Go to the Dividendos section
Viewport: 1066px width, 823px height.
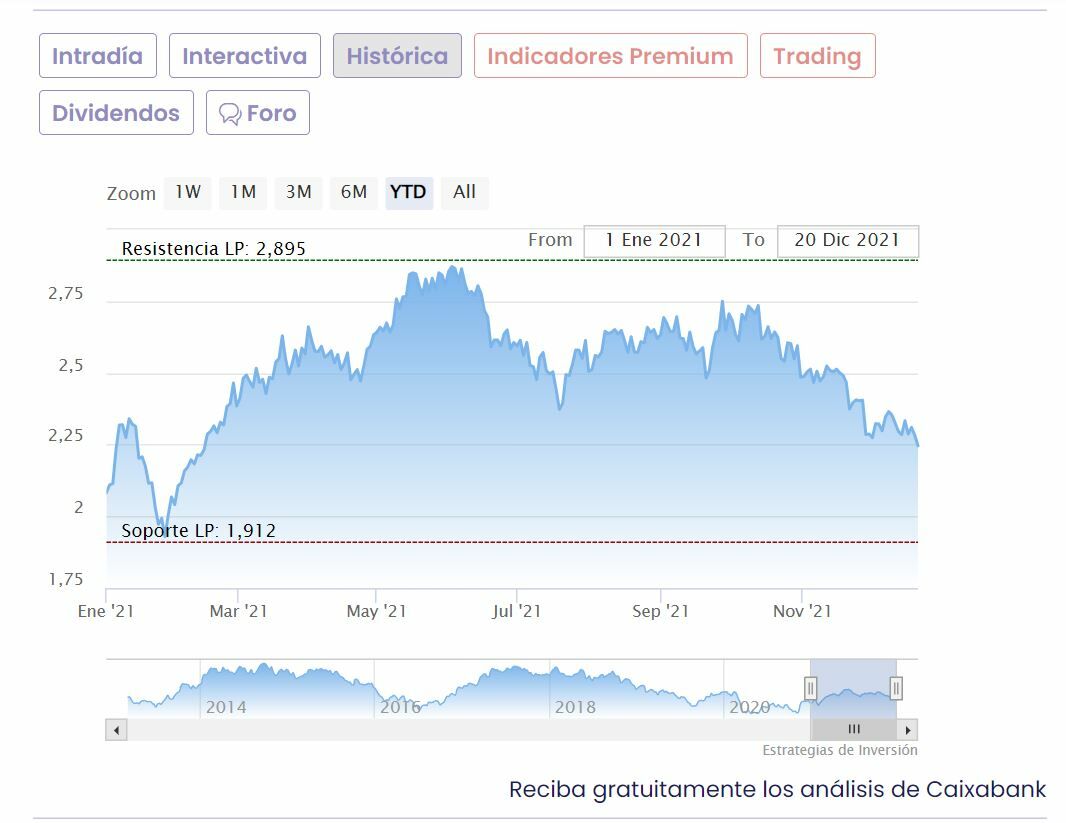[x=116, y=113]
